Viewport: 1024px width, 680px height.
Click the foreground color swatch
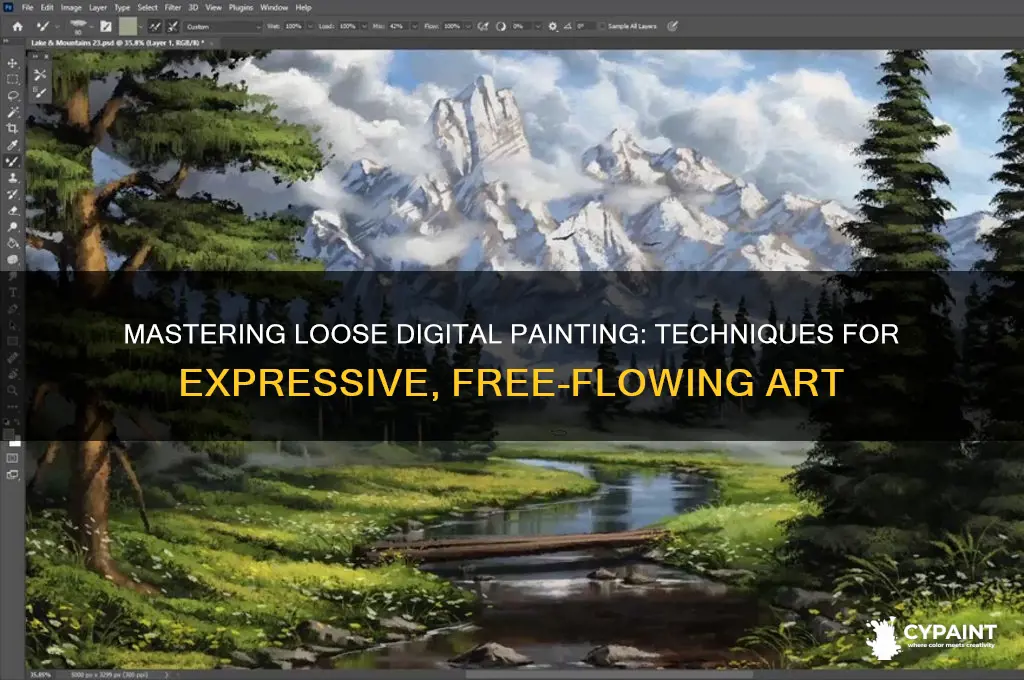click(8, 434)
